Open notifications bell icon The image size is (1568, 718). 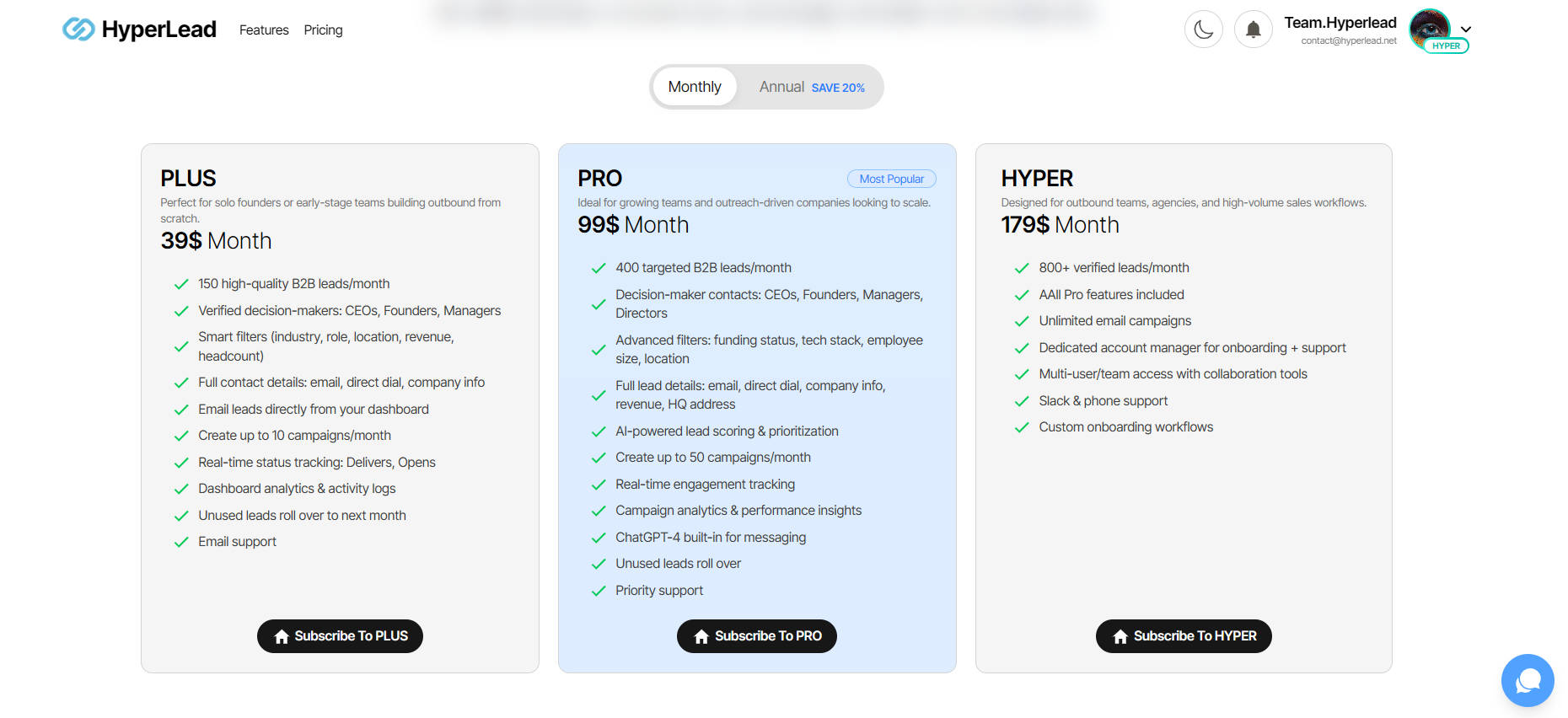coord(1254,29)
